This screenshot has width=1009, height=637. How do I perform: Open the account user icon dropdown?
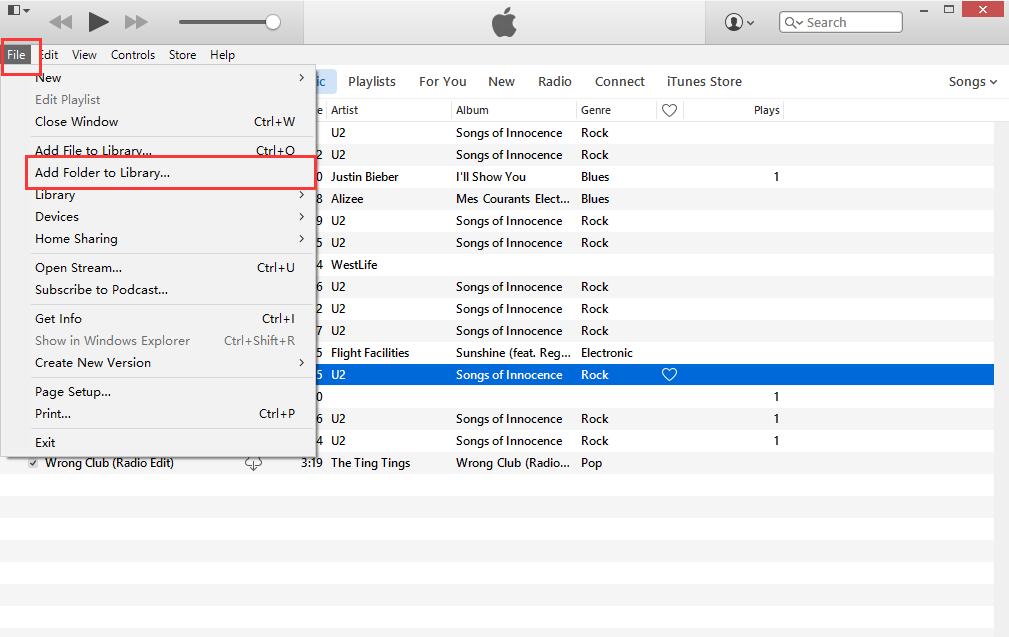click(739, 22)
